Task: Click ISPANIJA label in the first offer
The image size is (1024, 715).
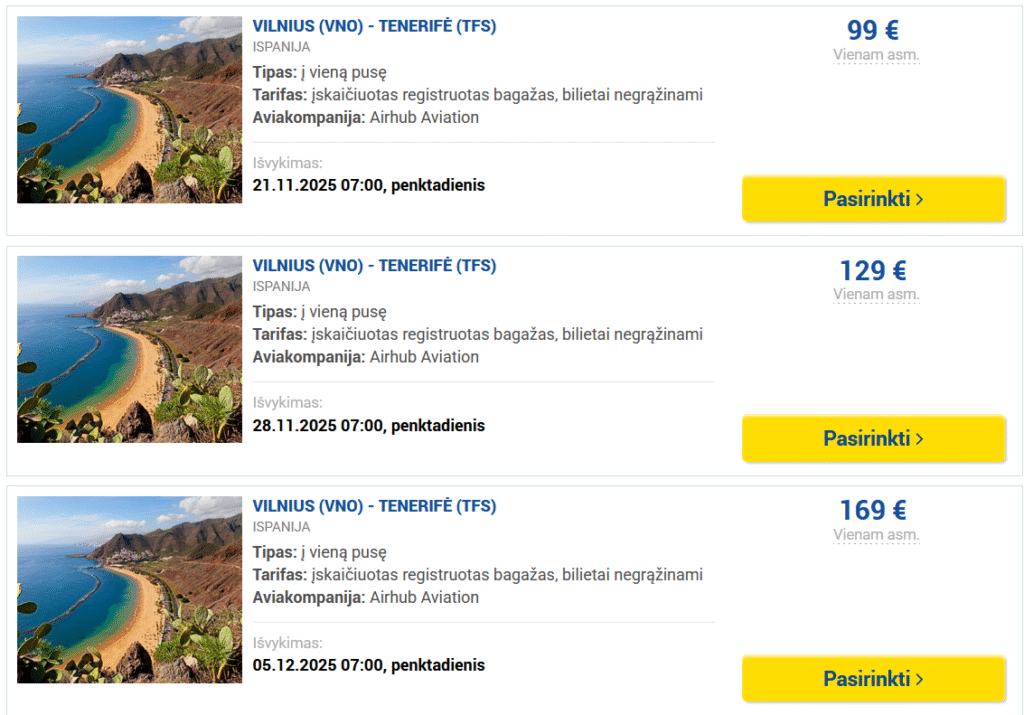Action: [281, 47]
